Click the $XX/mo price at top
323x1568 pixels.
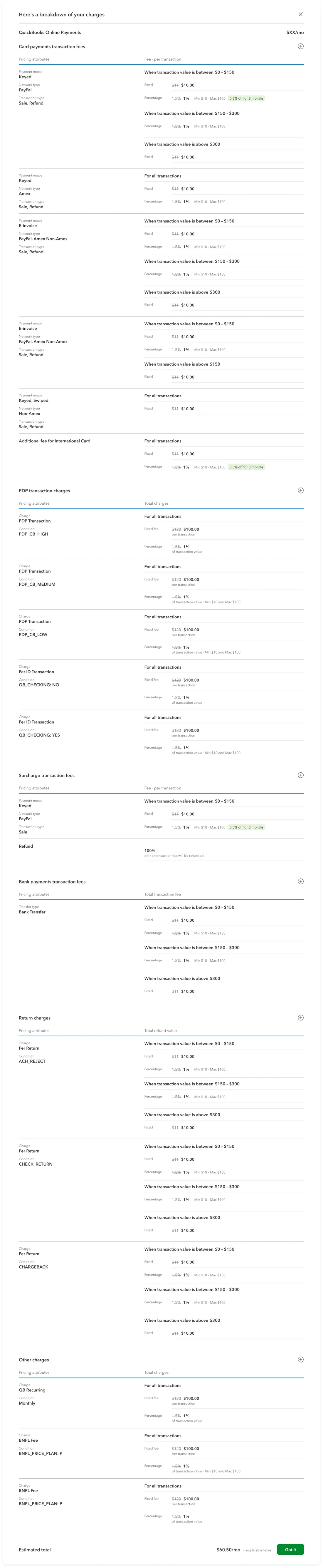295,32
